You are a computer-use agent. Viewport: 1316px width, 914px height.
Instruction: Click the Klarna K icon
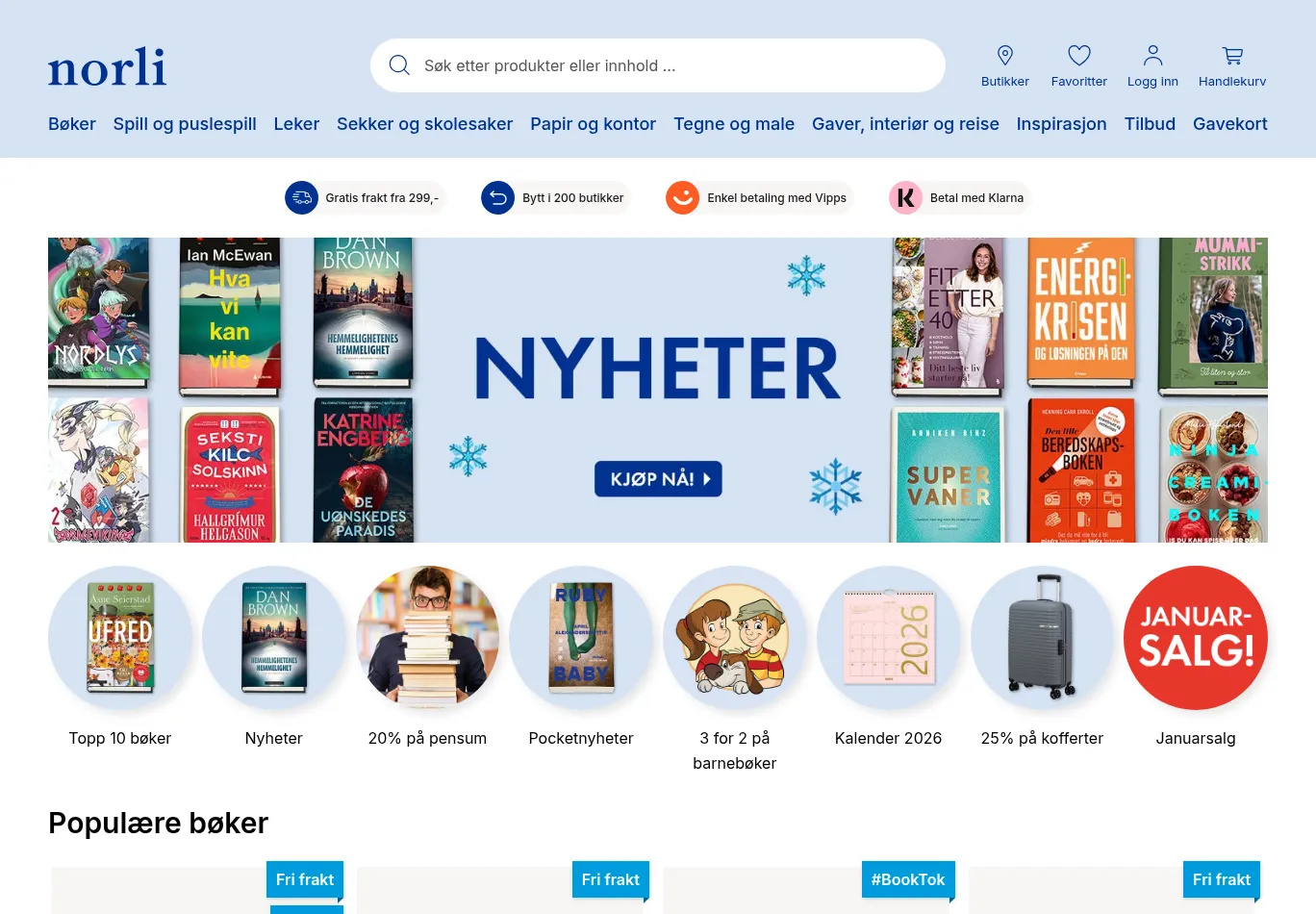point(905,198)
